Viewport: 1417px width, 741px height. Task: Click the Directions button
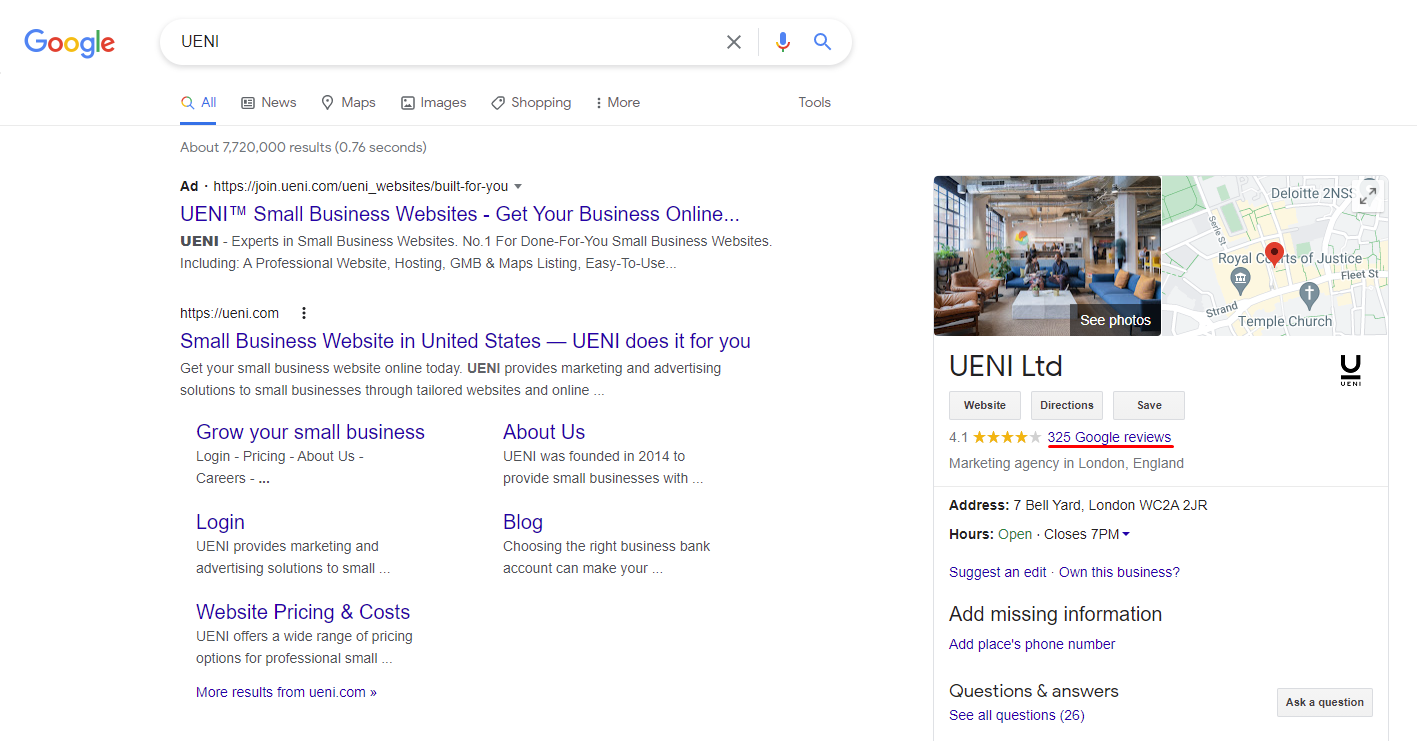point(1066,405)
